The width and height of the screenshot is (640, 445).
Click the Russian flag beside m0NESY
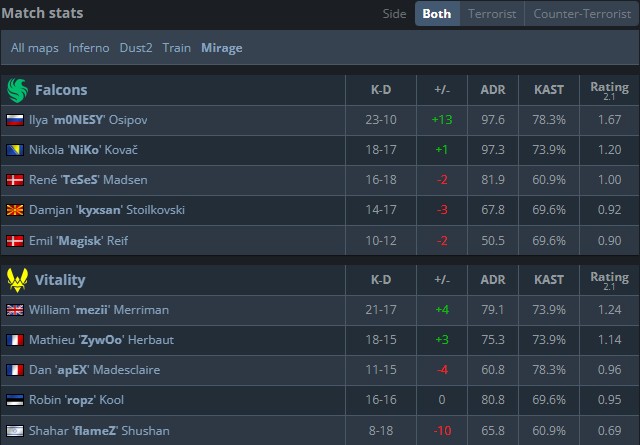15,120
